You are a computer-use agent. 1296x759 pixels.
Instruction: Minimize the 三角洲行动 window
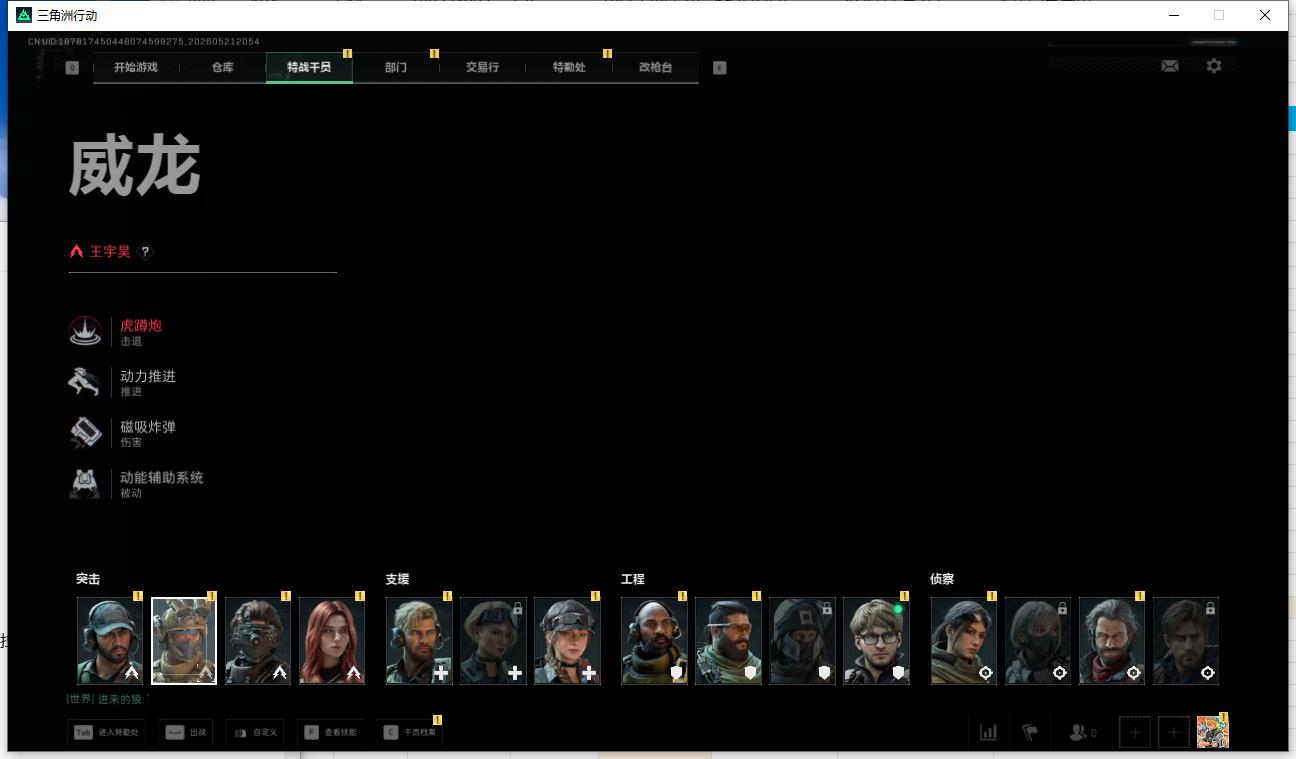pyautogui.click(x=1173, y=15)
